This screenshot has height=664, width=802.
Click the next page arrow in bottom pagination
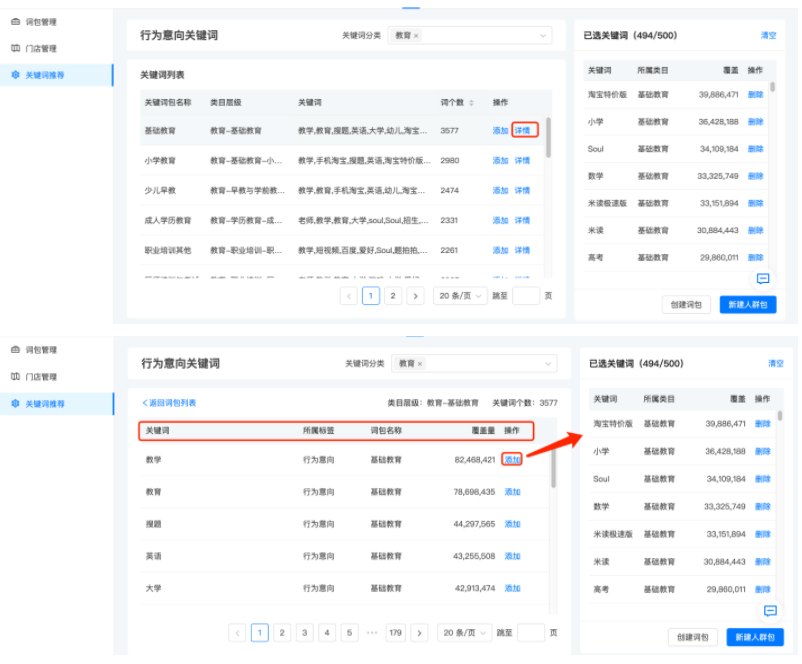click(420, 632)
